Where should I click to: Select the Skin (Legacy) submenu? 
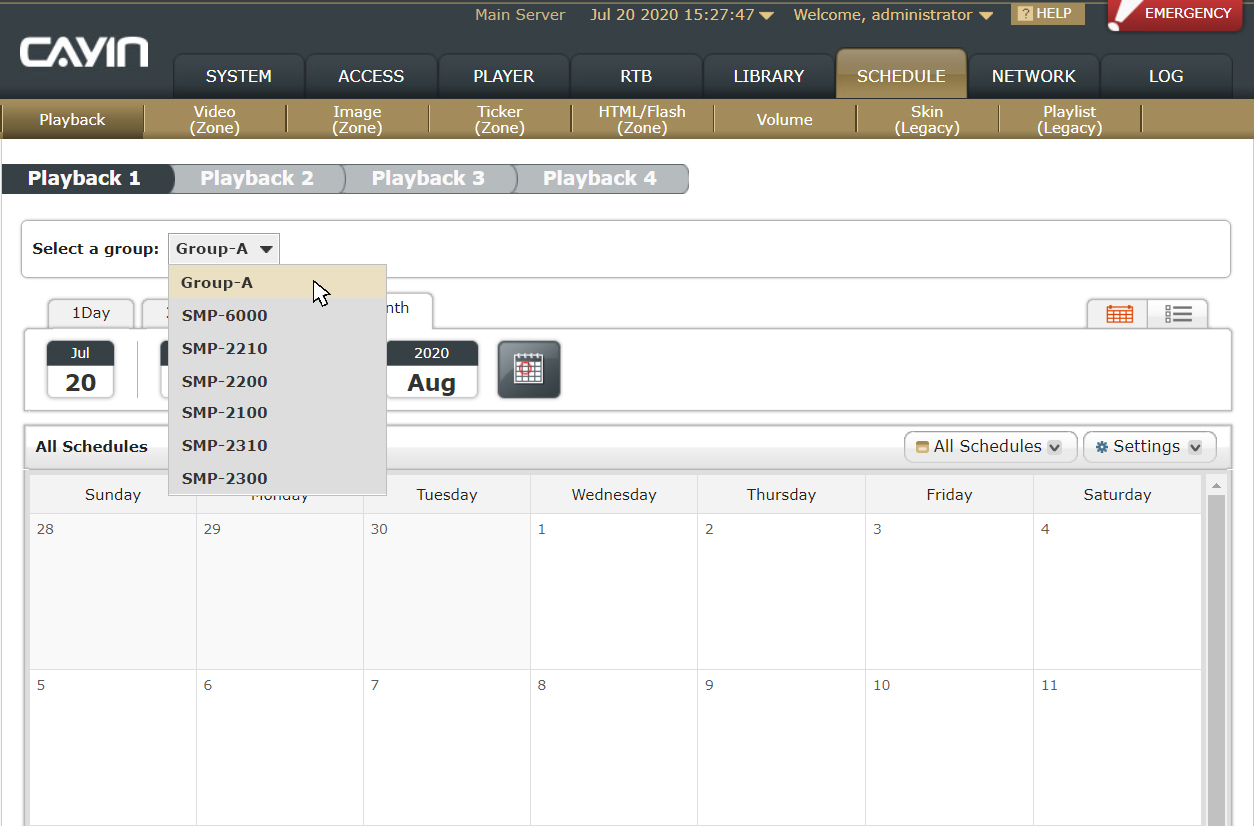[927, 119]
